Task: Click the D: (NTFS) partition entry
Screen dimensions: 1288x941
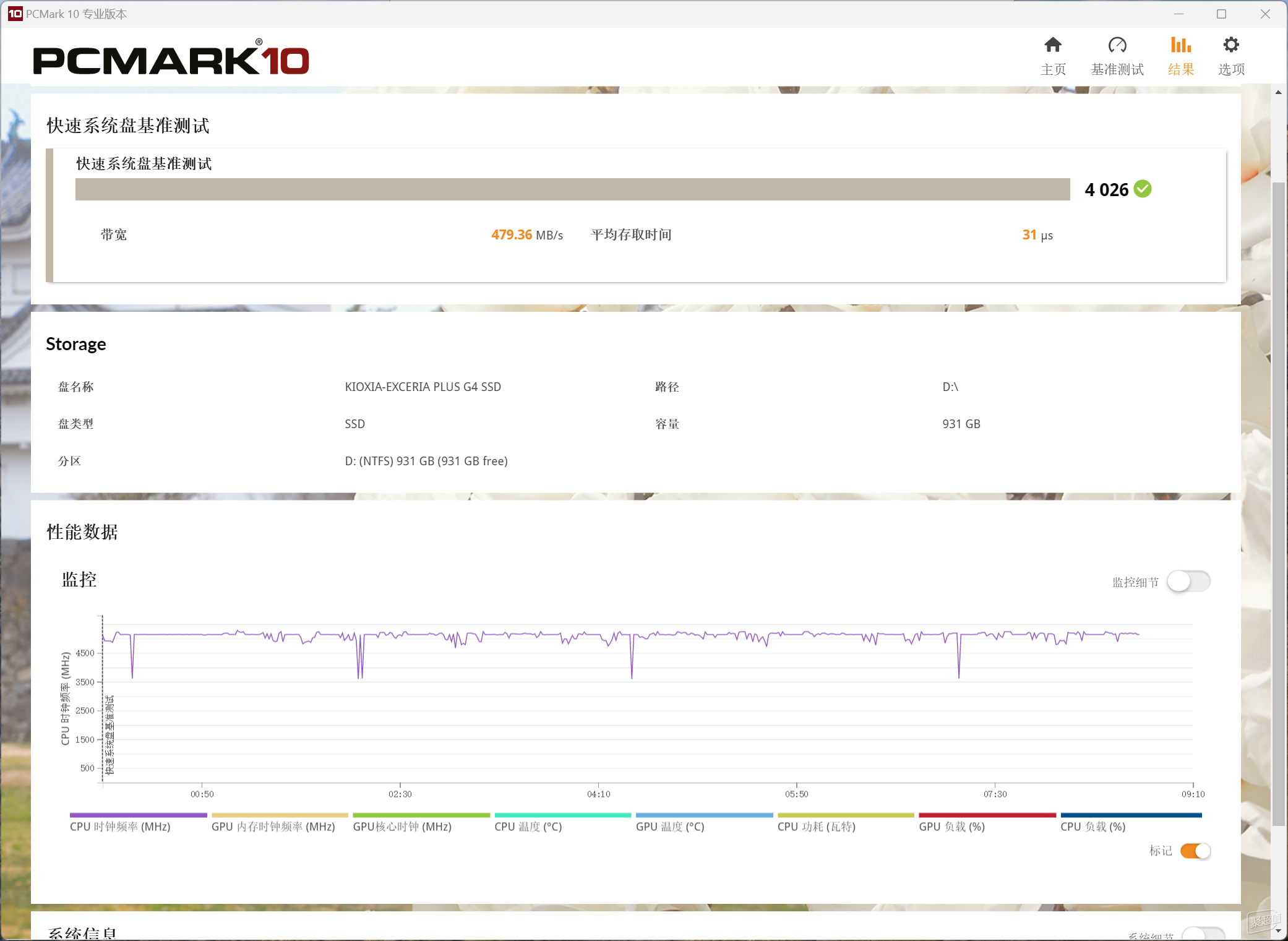Action: 426,461
